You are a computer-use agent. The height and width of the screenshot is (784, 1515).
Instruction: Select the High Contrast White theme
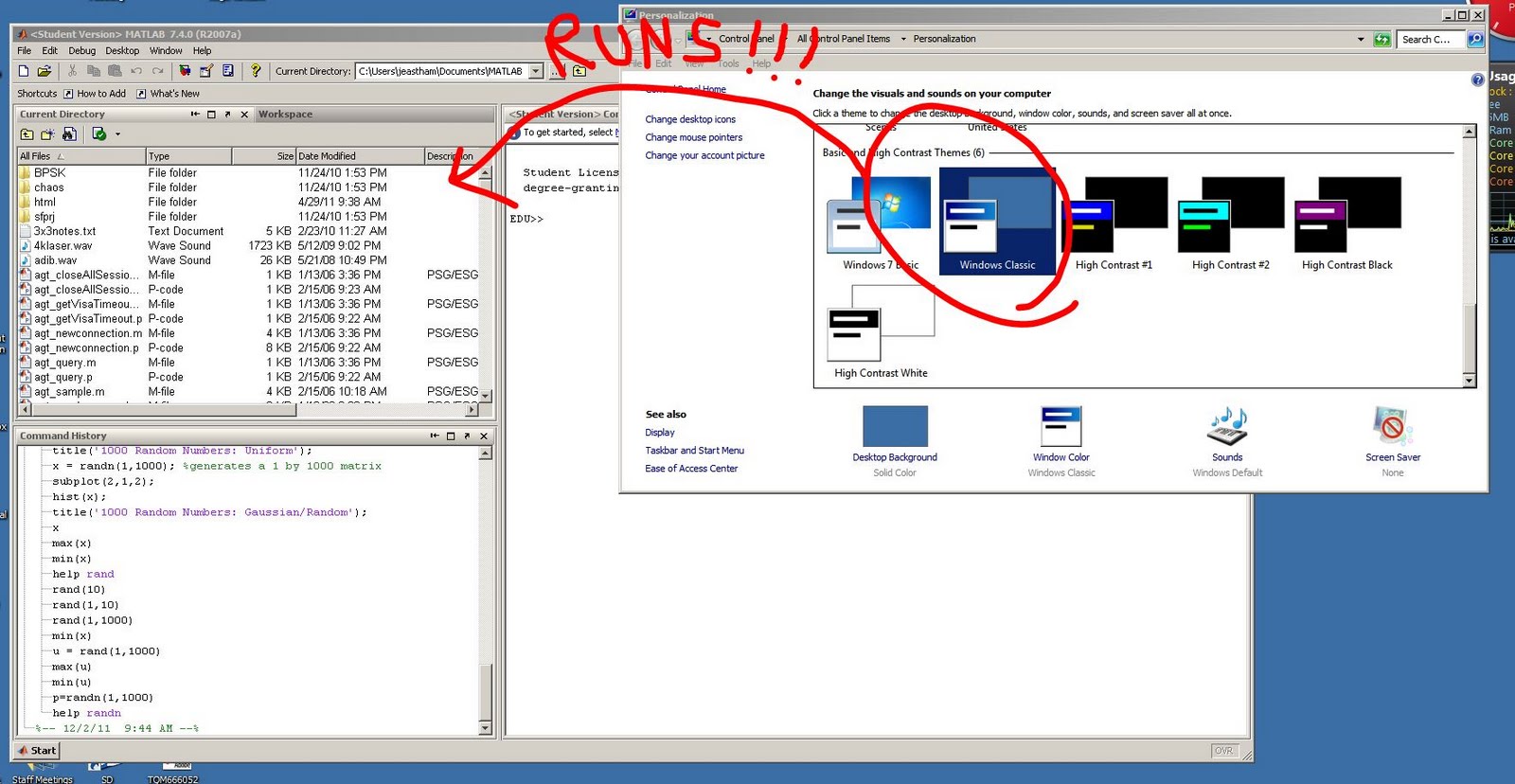(881, 331)
